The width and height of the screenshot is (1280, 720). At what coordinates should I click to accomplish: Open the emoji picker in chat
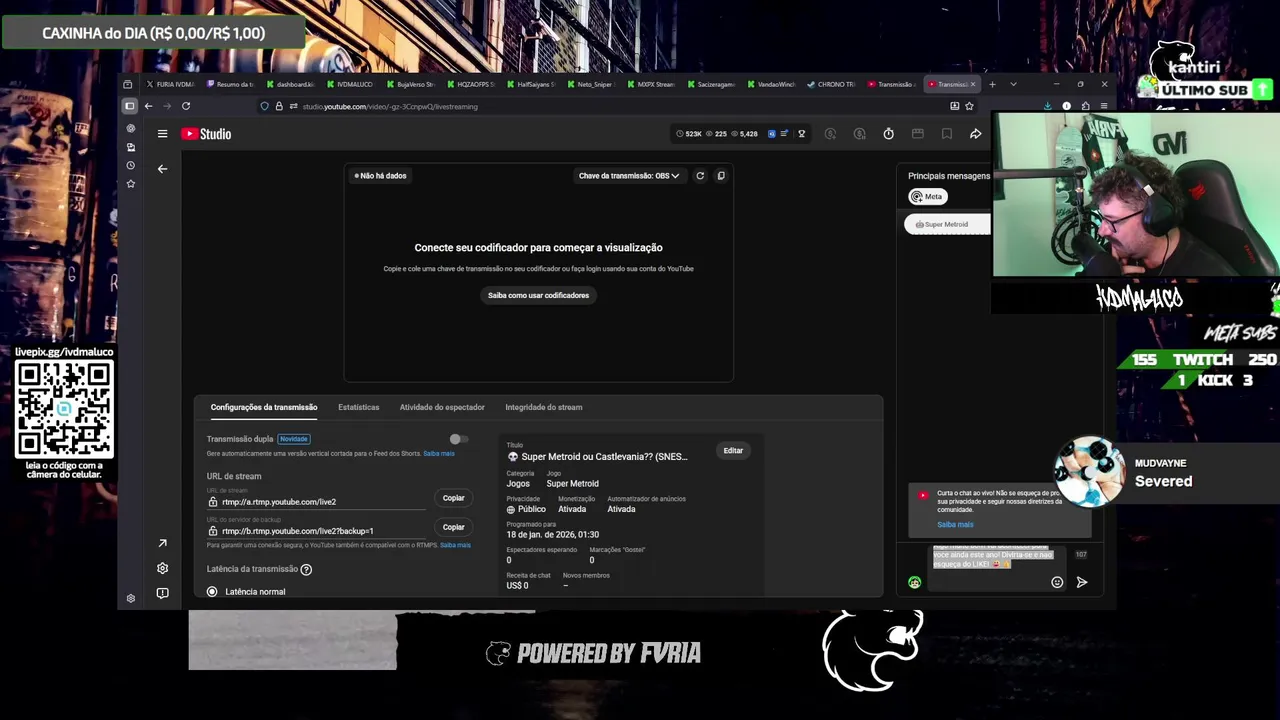[1057, 582]
